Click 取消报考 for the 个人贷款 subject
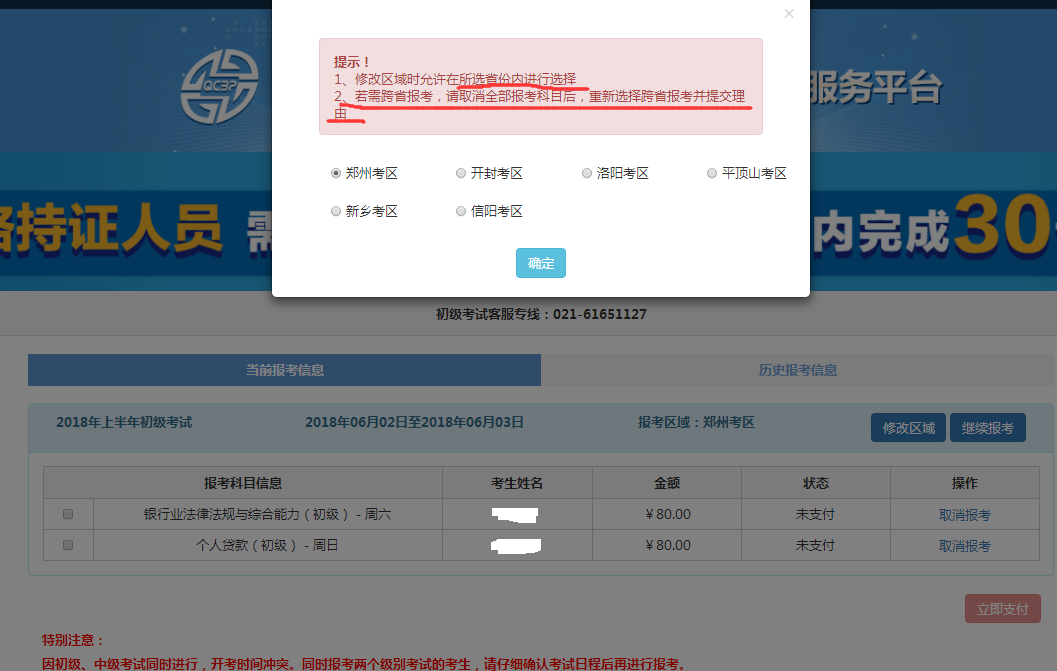The height and width of the screenshot is (671, 1057). (x=963, y=545)
